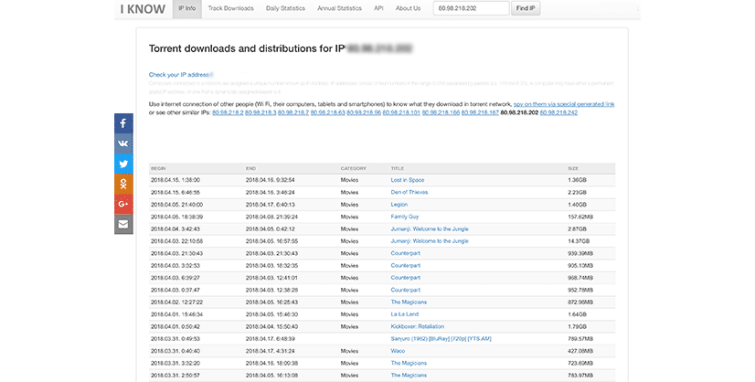Select the 427.08MB size cell
The height and width of the screenshot is (382, 755).
580,351
